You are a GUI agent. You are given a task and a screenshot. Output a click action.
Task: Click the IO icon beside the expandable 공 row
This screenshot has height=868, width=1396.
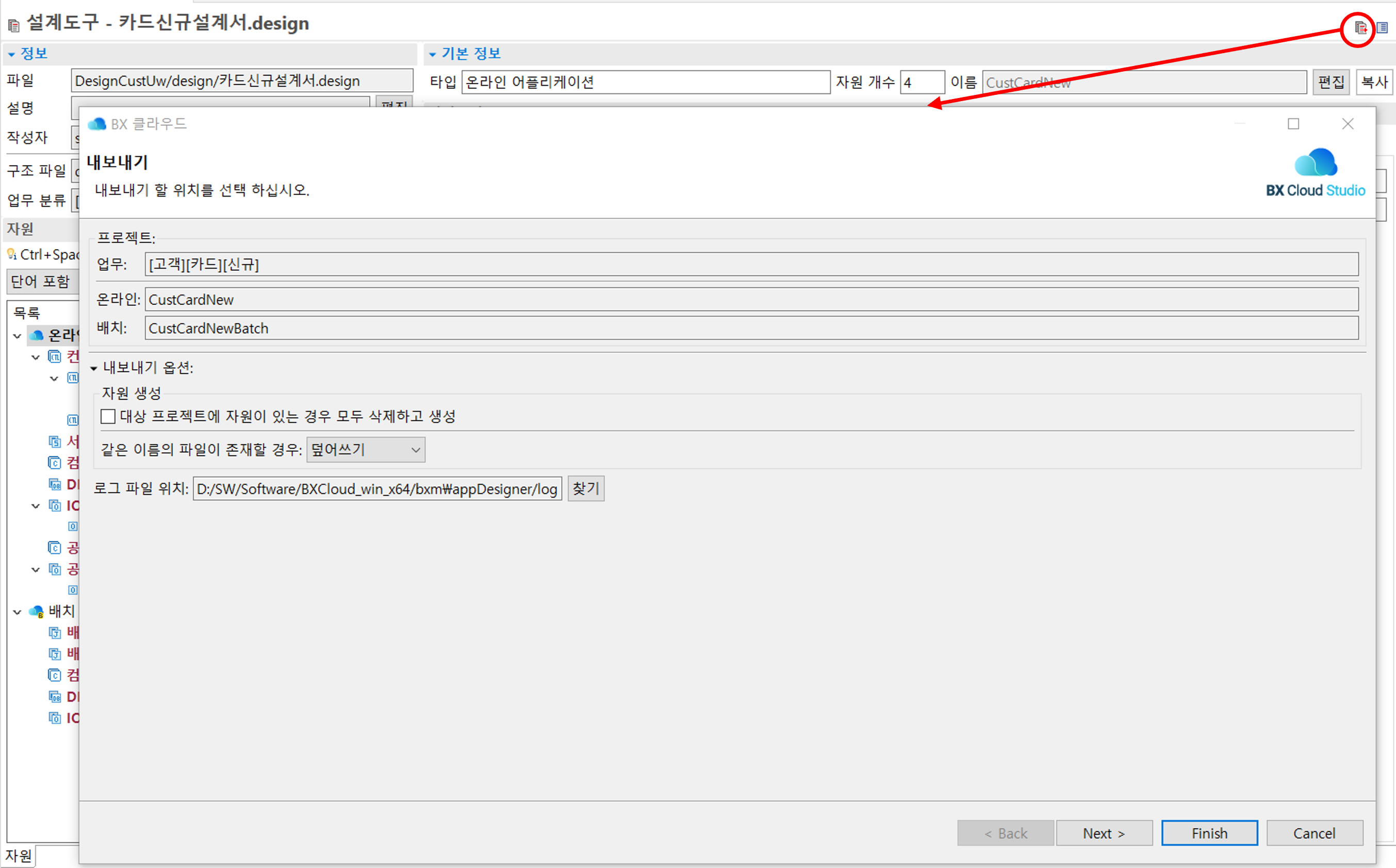tap(55, 569)
